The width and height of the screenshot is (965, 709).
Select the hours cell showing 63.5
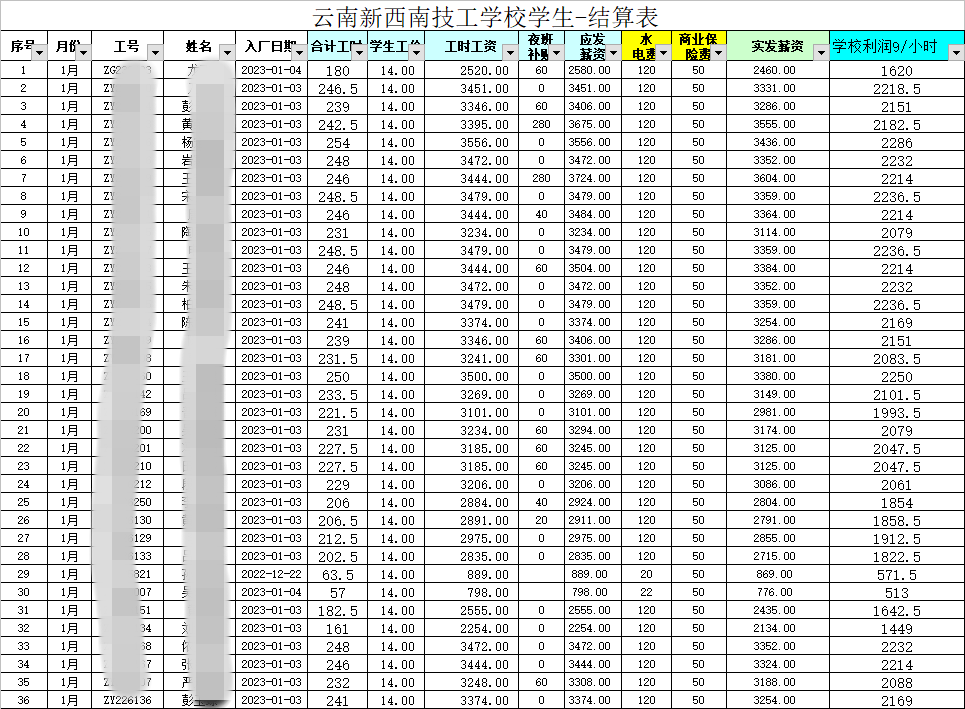(337, 574)
